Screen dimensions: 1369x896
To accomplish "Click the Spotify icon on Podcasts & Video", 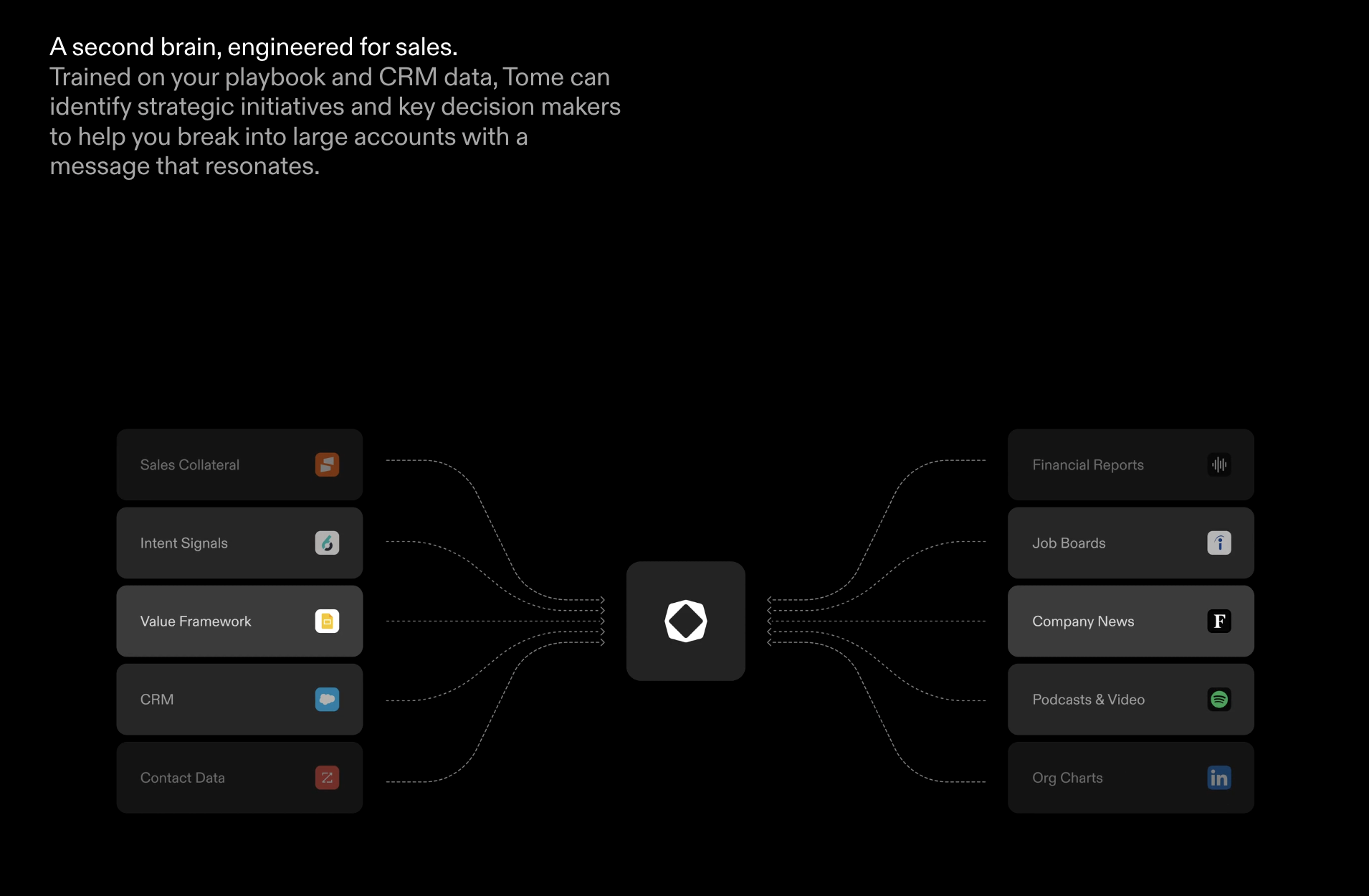I will (1220, 700).
